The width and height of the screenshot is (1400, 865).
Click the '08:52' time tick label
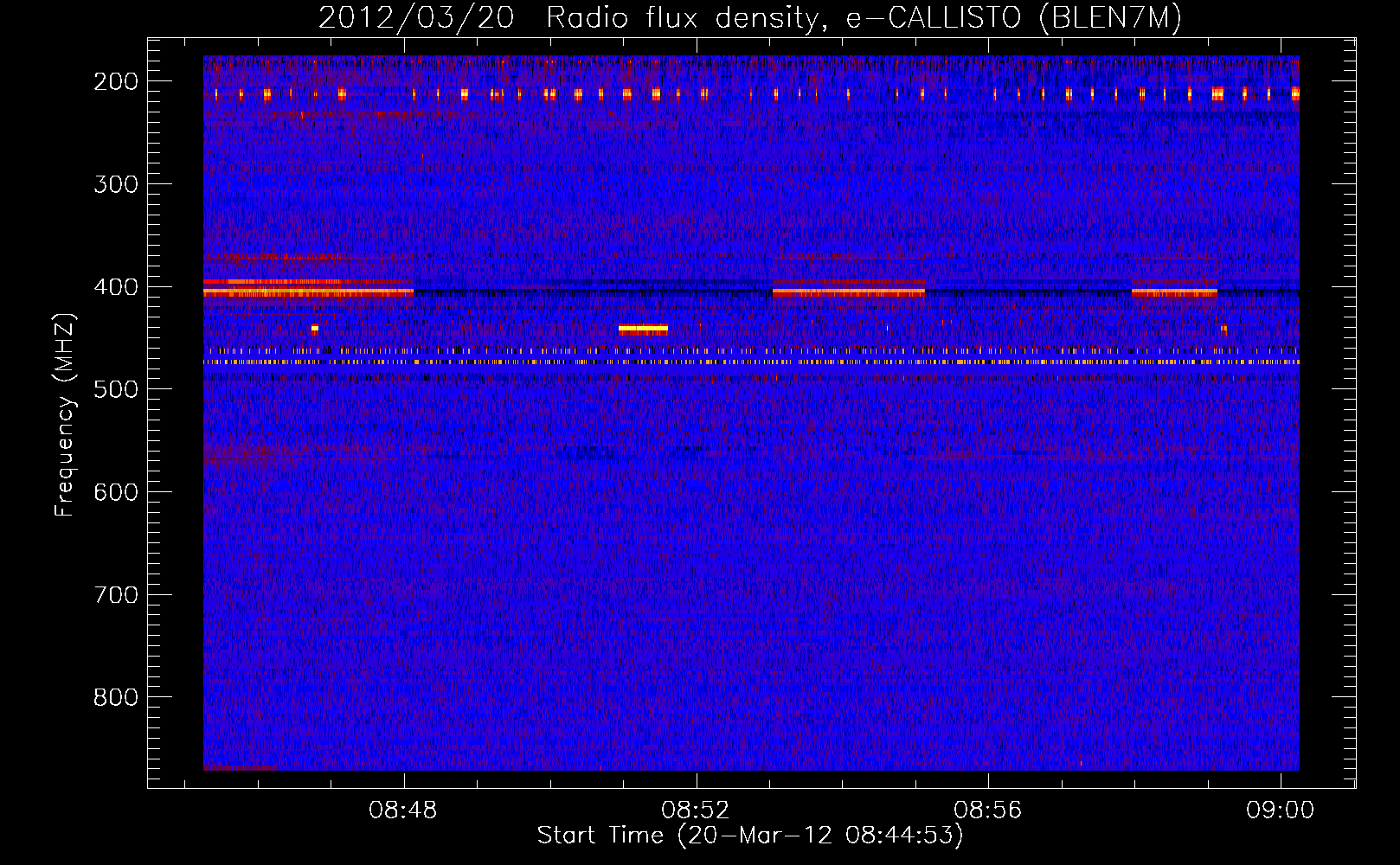pyautogui.click(x=696, y=811)
